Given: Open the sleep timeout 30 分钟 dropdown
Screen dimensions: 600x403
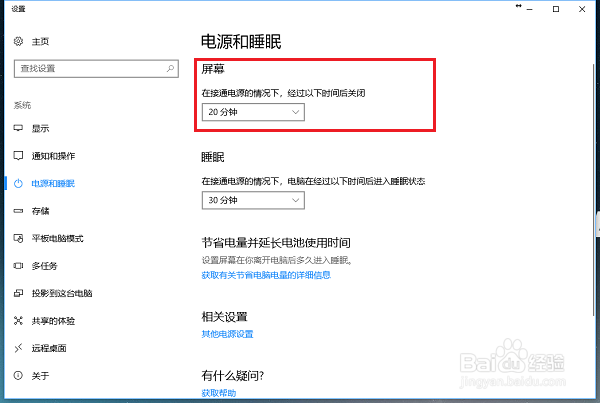Looking at the screenshot, I should coord(253,200).
